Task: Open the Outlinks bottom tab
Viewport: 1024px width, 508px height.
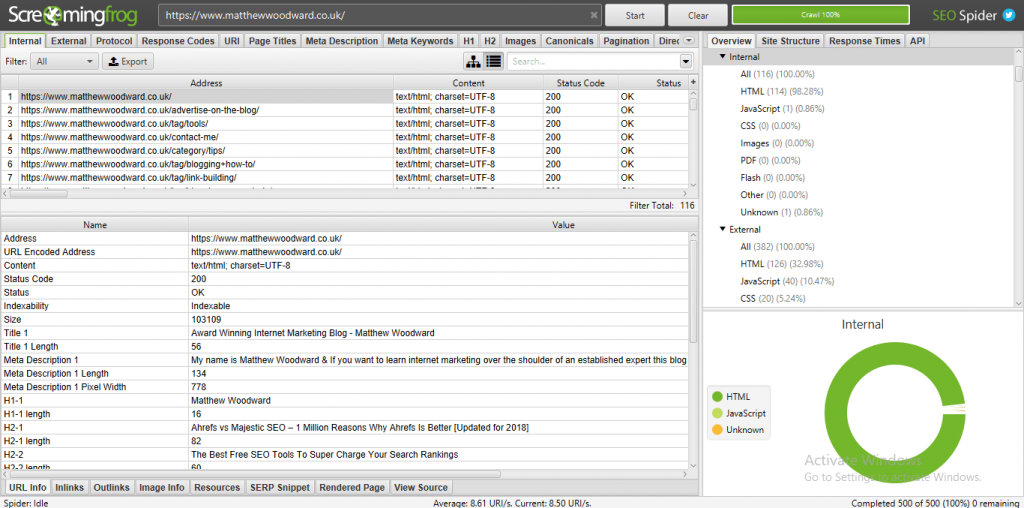Action: point(112,487)
